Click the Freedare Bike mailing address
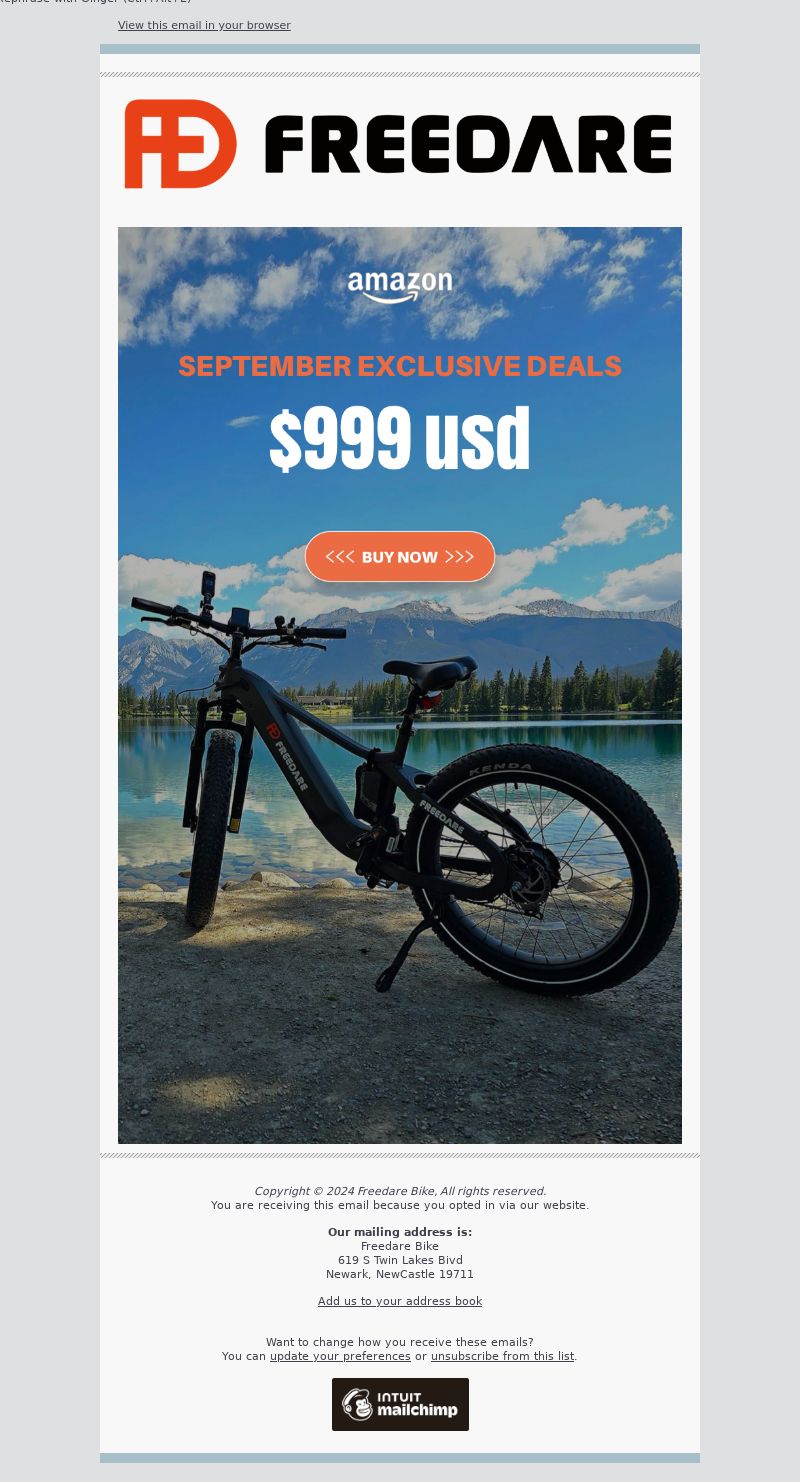The height and width of the screenshot is (1482, 800). pos(400,1260)
